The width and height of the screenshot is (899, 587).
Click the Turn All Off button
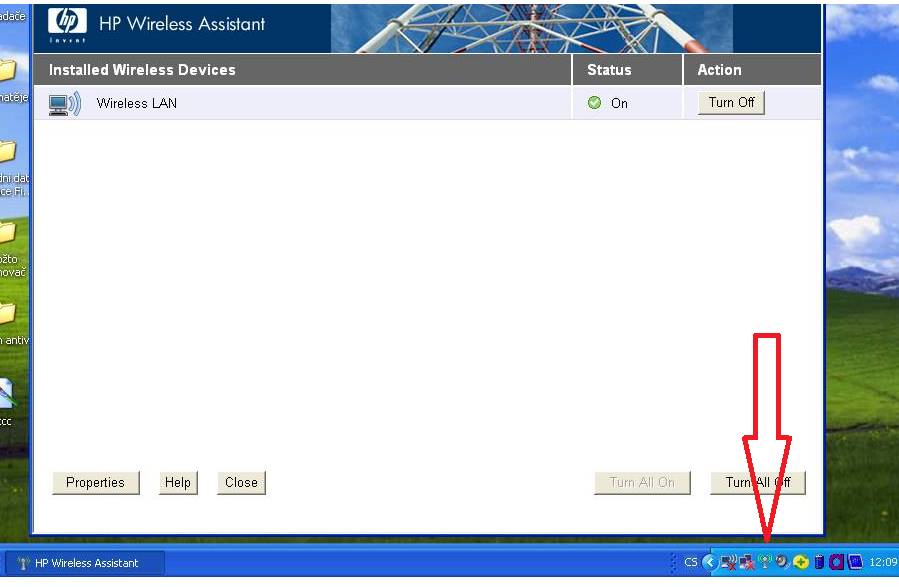click(757, 483)
